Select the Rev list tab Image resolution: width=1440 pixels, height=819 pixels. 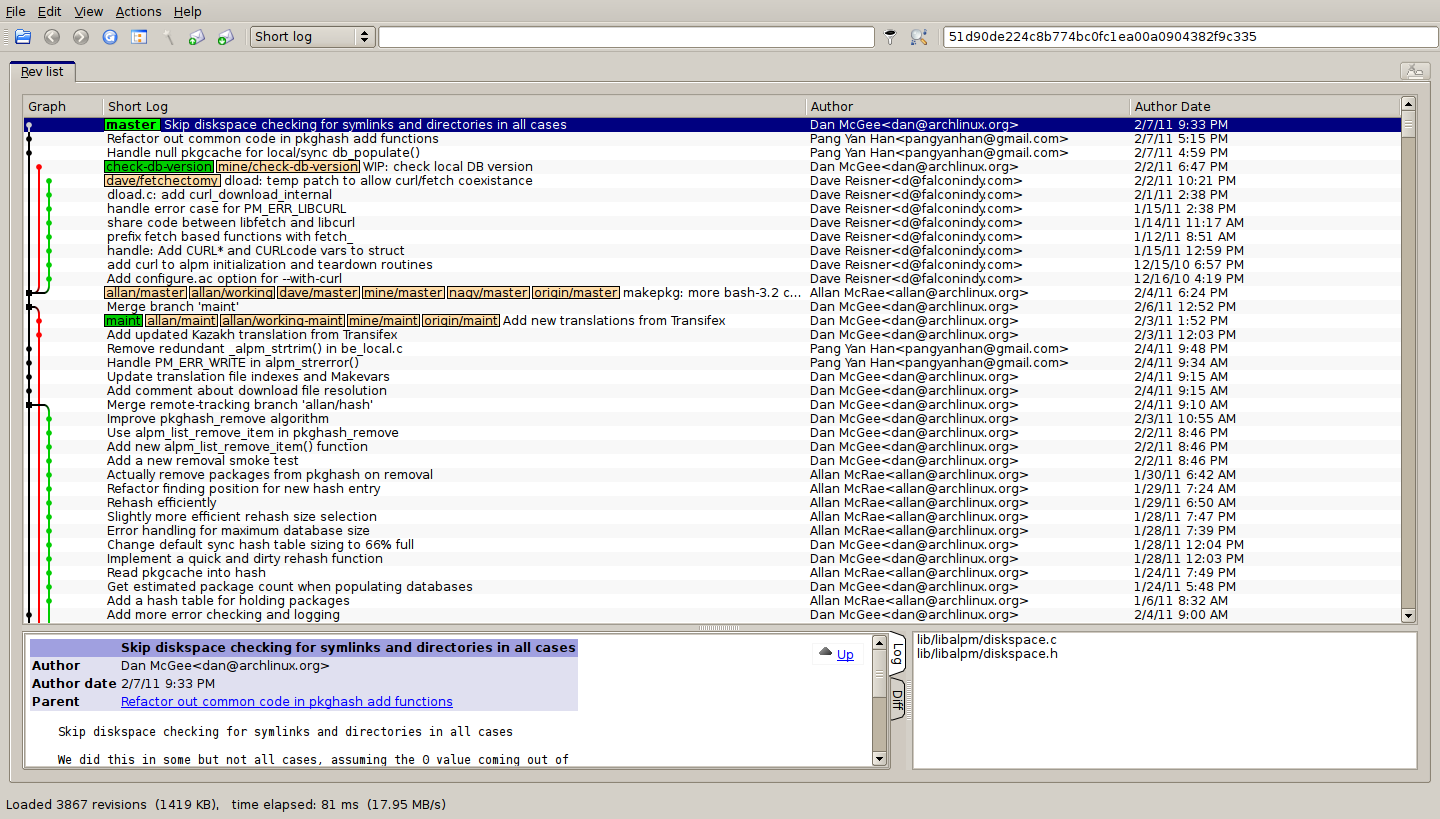[x=42, y=72]
